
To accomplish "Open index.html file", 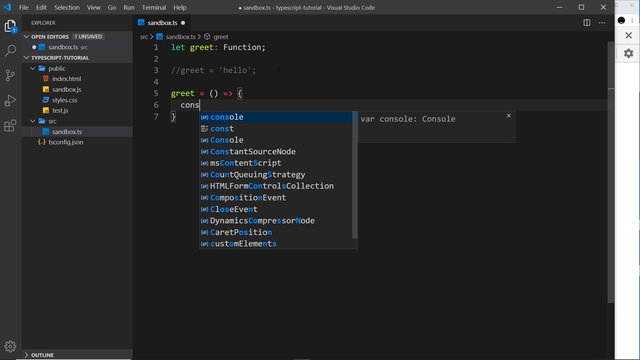I will (78, 79).
